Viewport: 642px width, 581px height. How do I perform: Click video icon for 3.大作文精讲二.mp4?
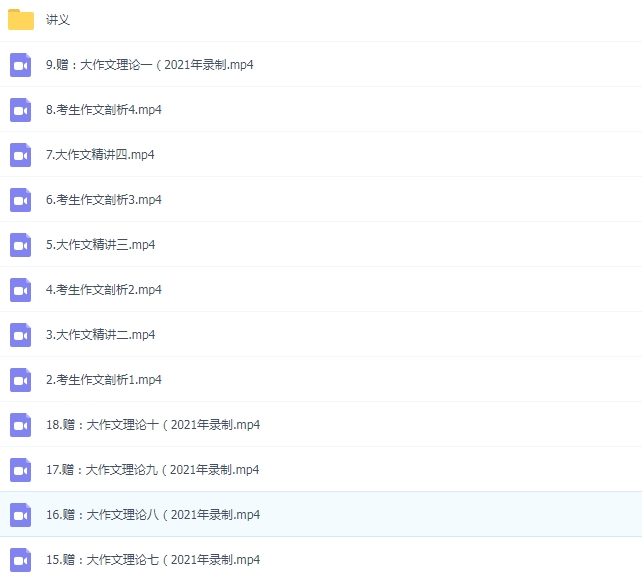[20, 335]
